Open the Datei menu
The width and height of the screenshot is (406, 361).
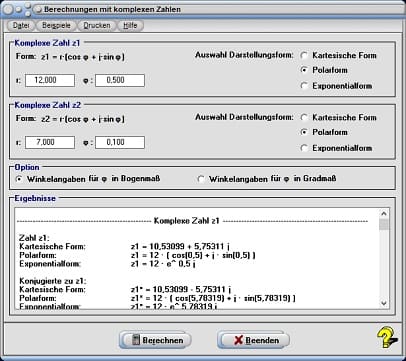coord(21,25)
